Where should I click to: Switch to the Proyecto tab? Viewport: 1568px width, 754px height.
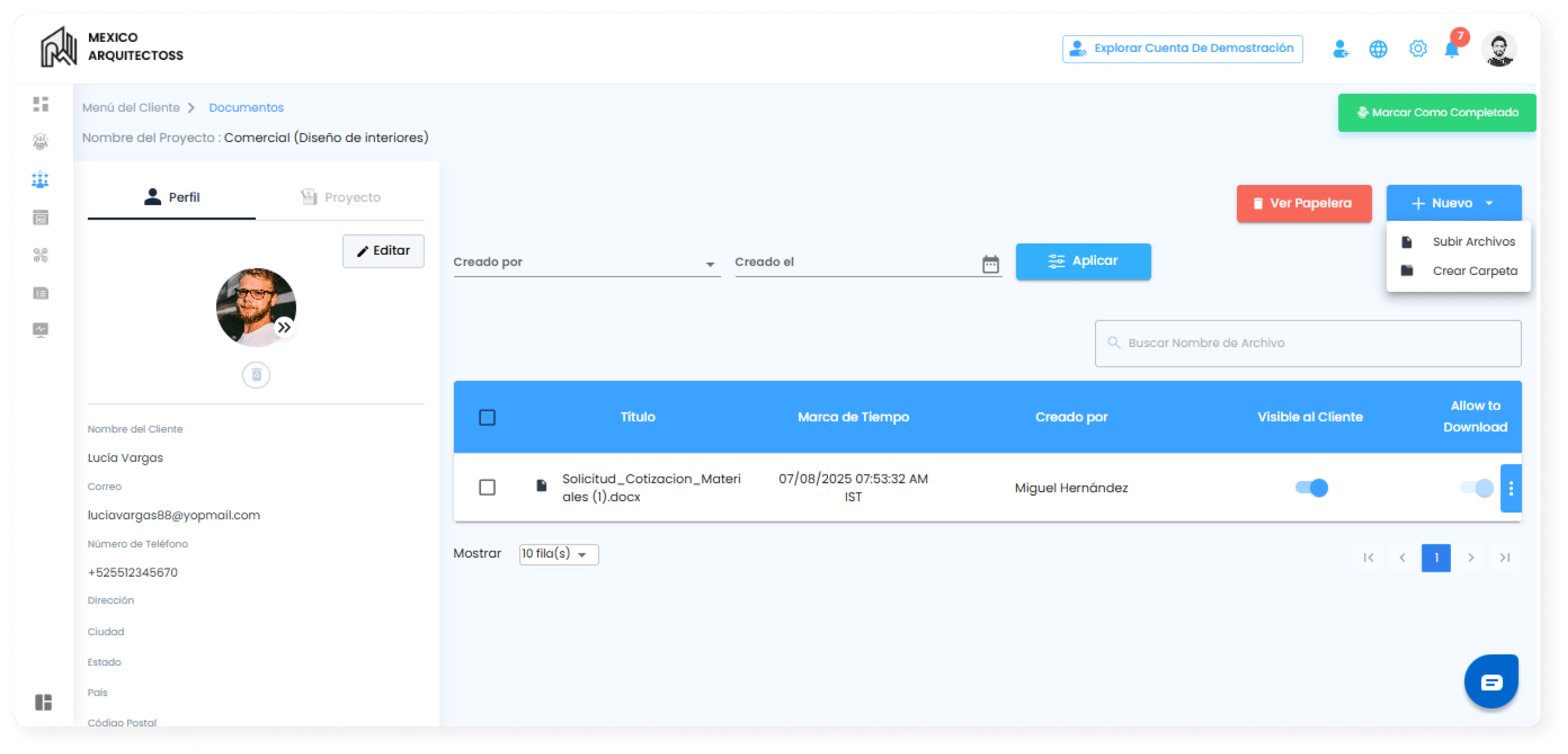pyautogui.click(x=341, y=197)
